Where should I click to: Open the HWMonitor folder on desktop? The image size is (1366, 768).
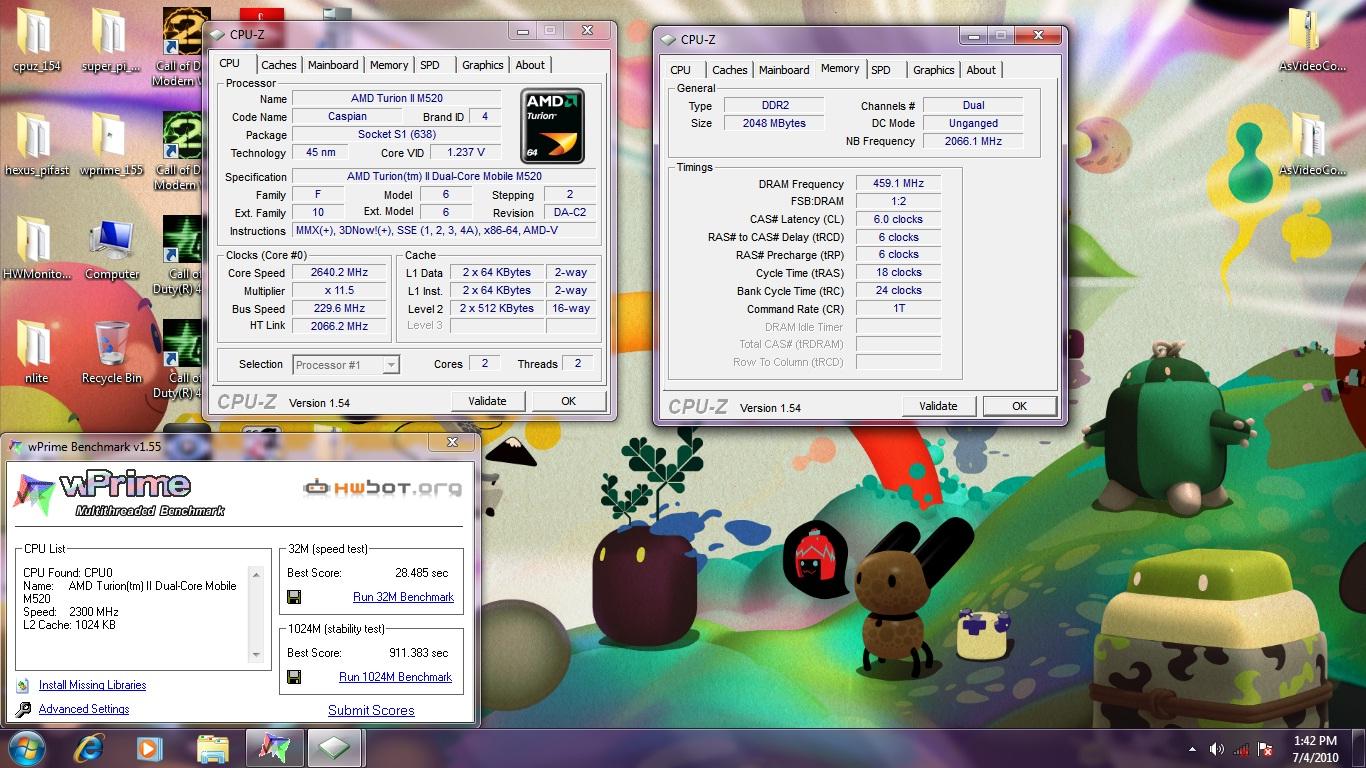pos(36,249)
